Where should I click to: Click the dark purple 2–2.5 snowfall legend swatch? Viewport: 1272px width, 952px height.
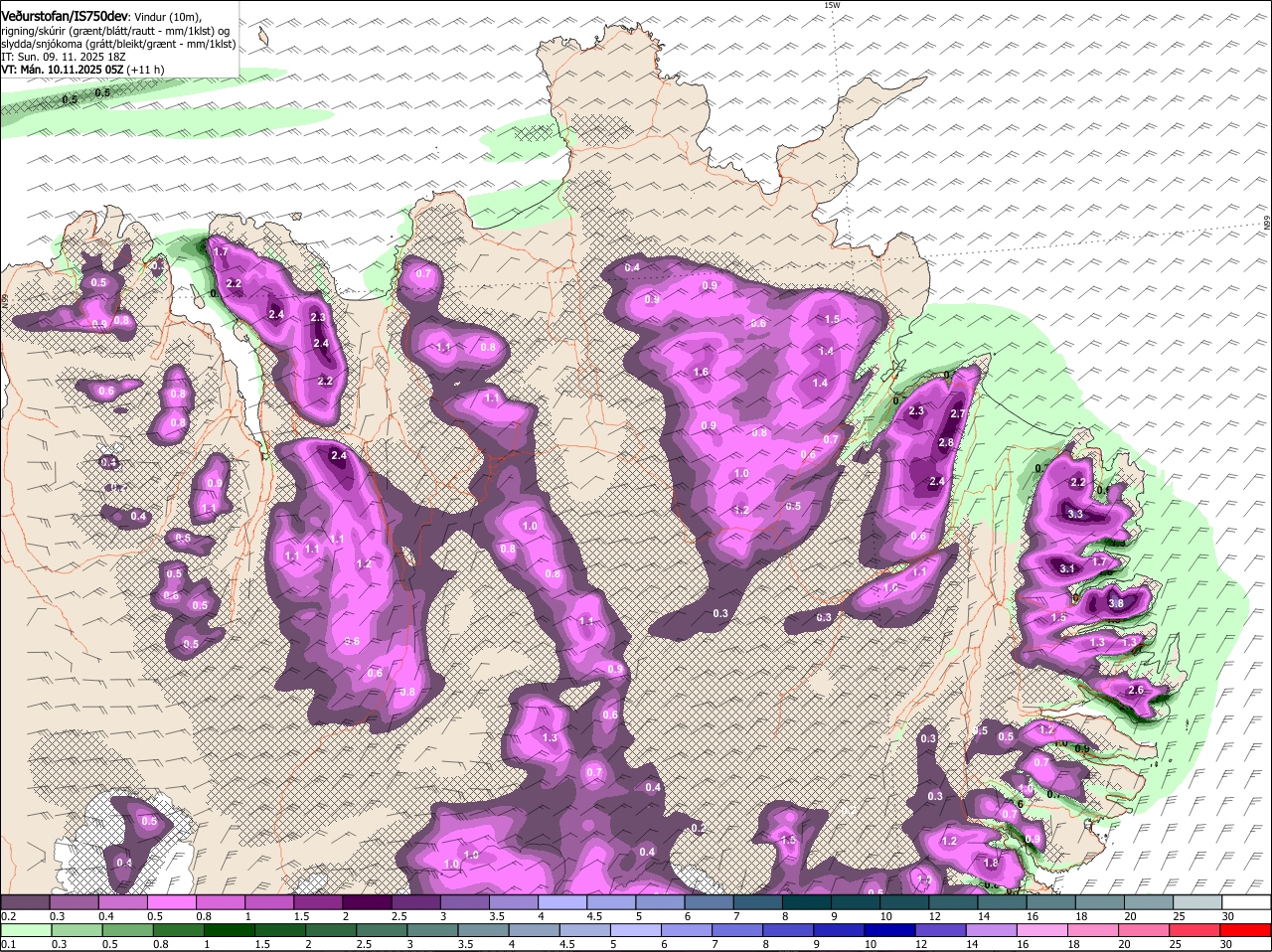coord(367,901)
